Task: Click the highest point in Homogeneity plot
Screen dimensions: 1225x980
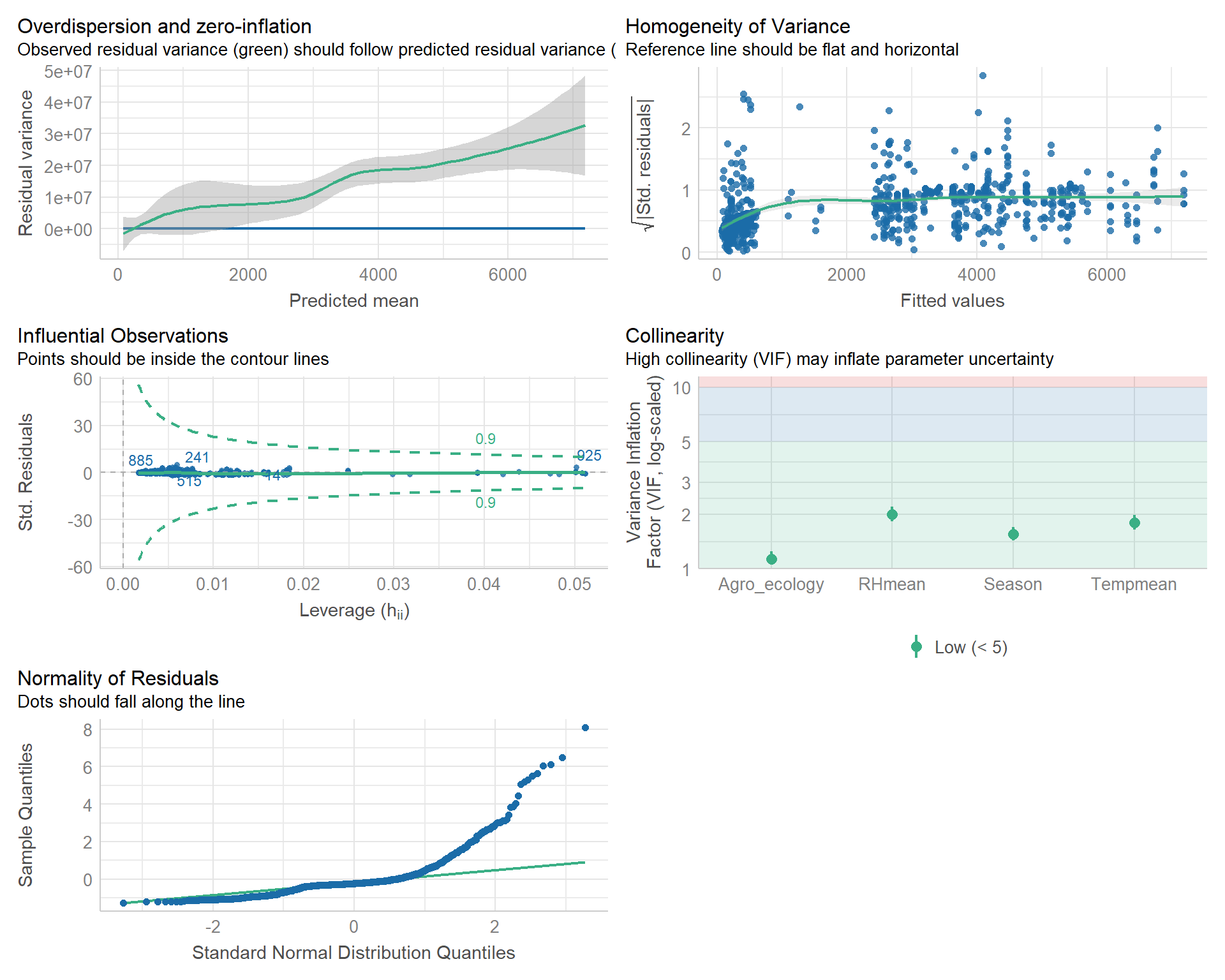Action: pos(983,75)
